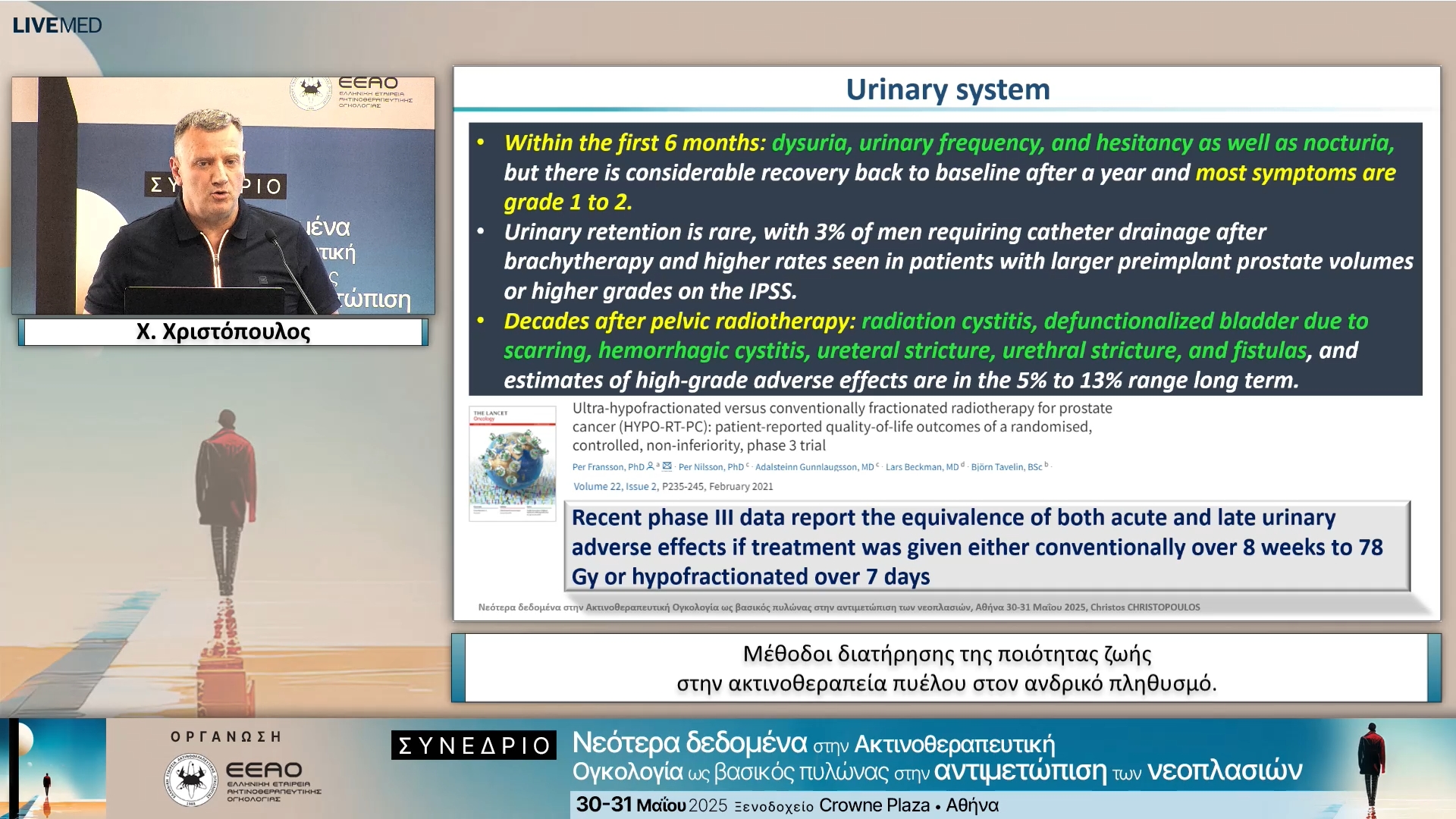Open Björn Tavelin, BSc author link
The height and width of the screenshot is (819, 1456).
[1006, 467]
